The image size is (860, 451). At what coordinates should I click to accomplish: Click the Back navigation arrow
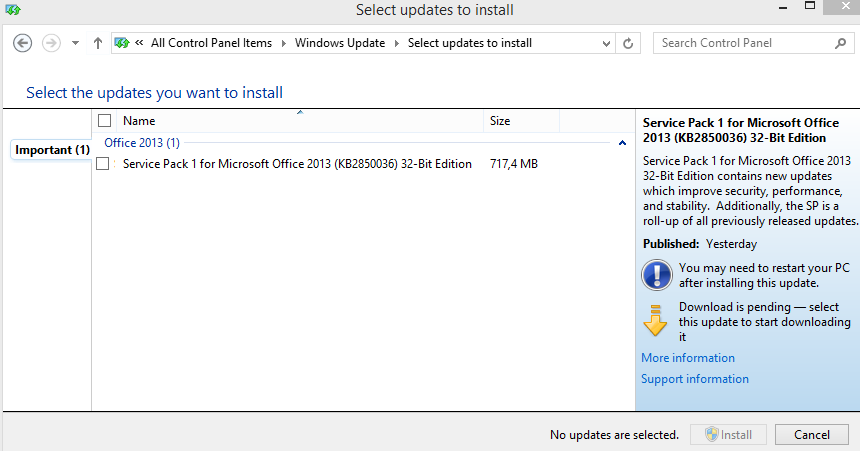pos(23,43)
